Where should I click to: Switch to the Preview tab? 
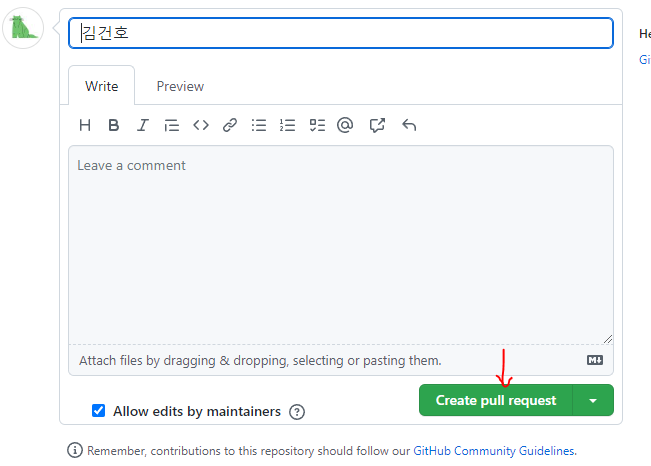coord(180,86)
